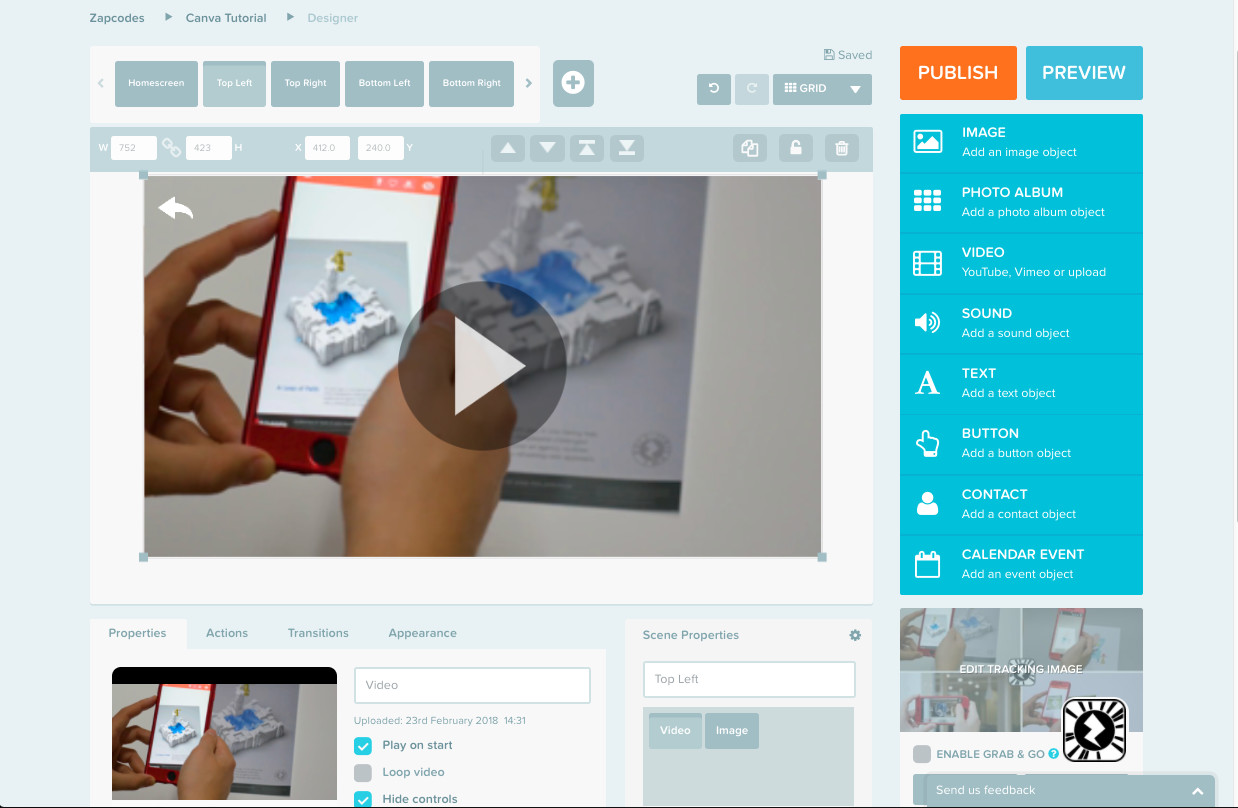Switch to the Transitions tab

pyautogui.click(x=318, y=633)
